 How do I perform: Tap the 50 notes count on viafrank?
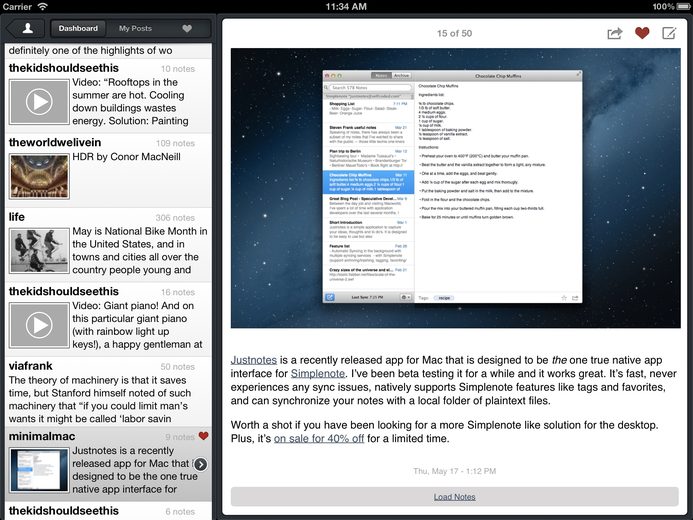point(177,367)
